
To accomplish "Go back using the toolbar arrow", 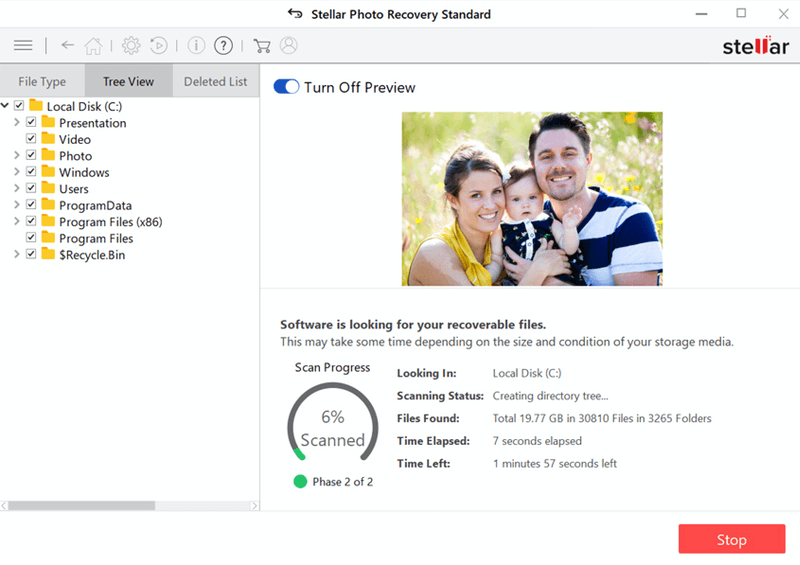I will point(67,45).
